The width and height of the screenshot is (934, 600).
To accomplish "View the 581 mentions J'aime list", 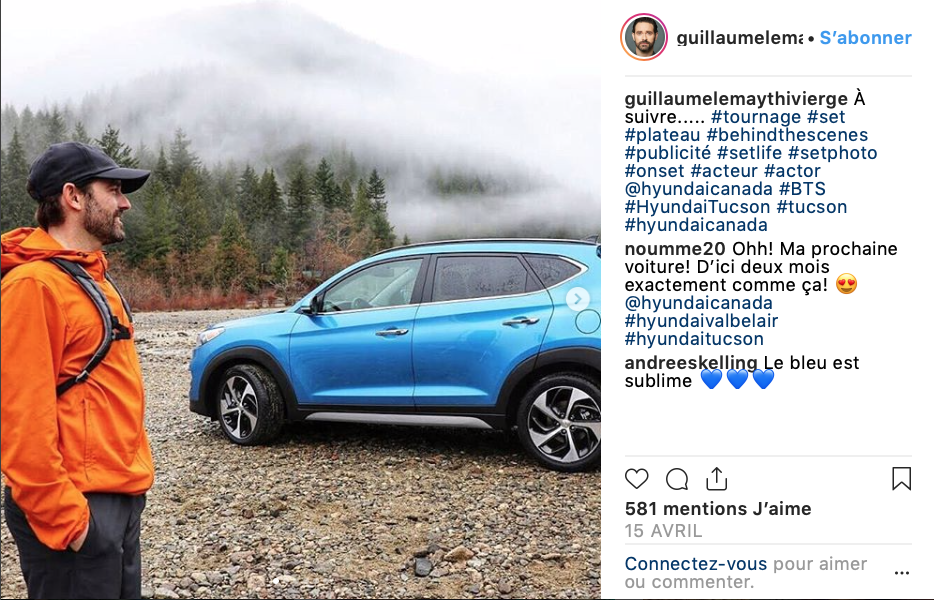I will click(718, 509).
